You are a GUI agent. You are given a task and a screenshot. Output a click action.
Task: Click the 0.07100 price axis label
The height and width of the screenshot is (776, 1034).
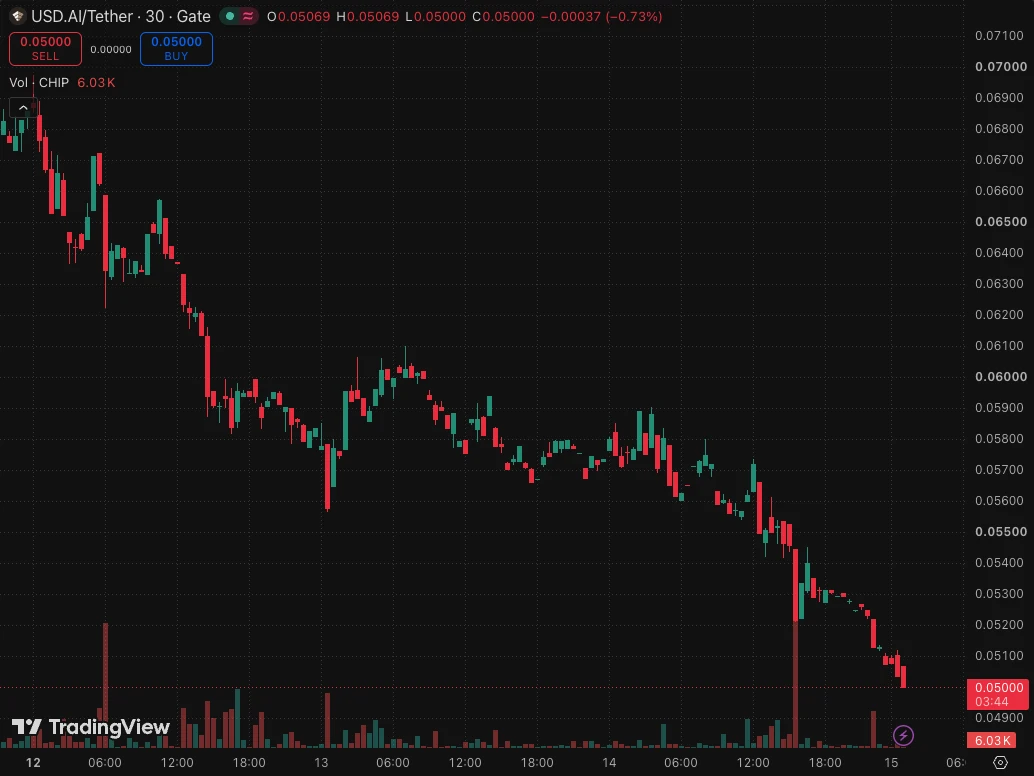coord(999,36)
